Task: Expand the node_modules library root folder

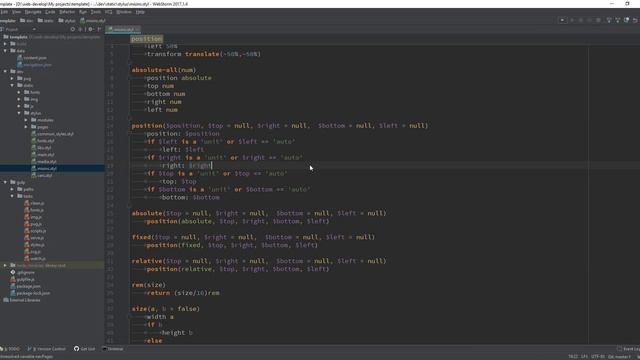Action: pyautogui.click(x=5, y=265)
